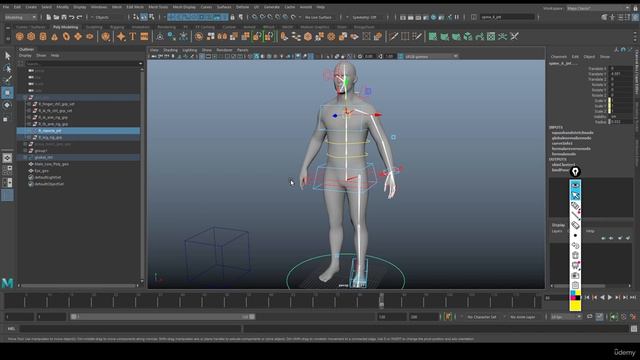Click the current time marker on the time slider
The image size is (640, 360).
(381, 300)
